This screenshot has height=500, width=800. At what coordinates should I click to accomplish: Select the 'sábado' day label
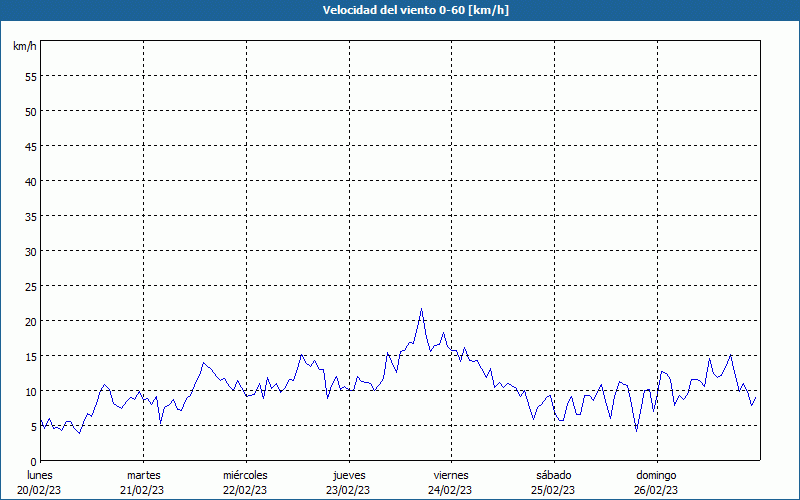click(554, 475)
